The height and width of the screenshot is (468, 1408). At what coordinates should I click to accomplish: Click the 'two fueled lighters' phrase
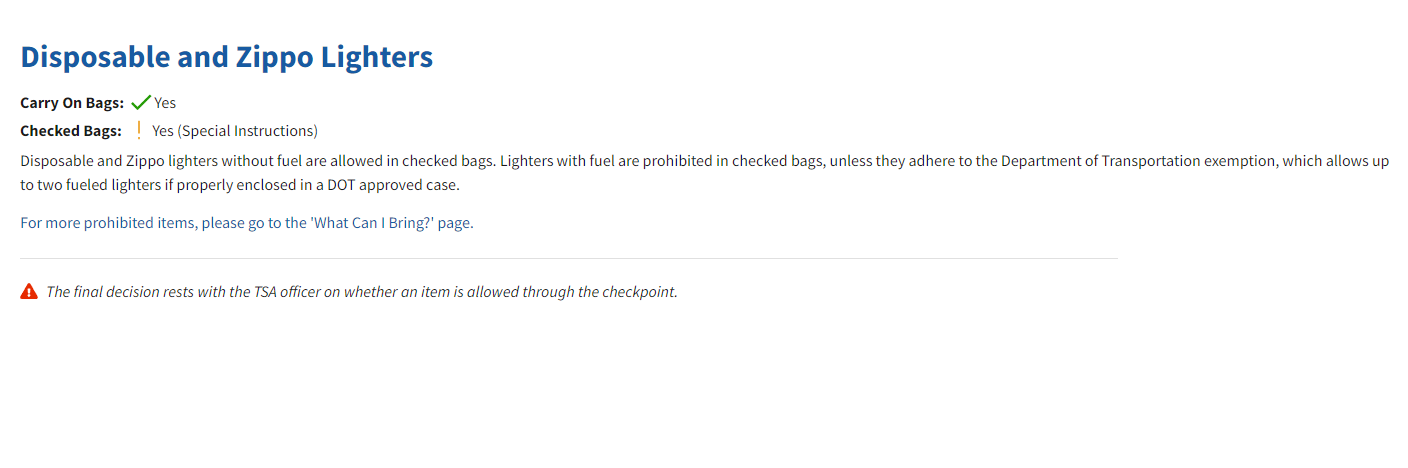click(100, 185)
